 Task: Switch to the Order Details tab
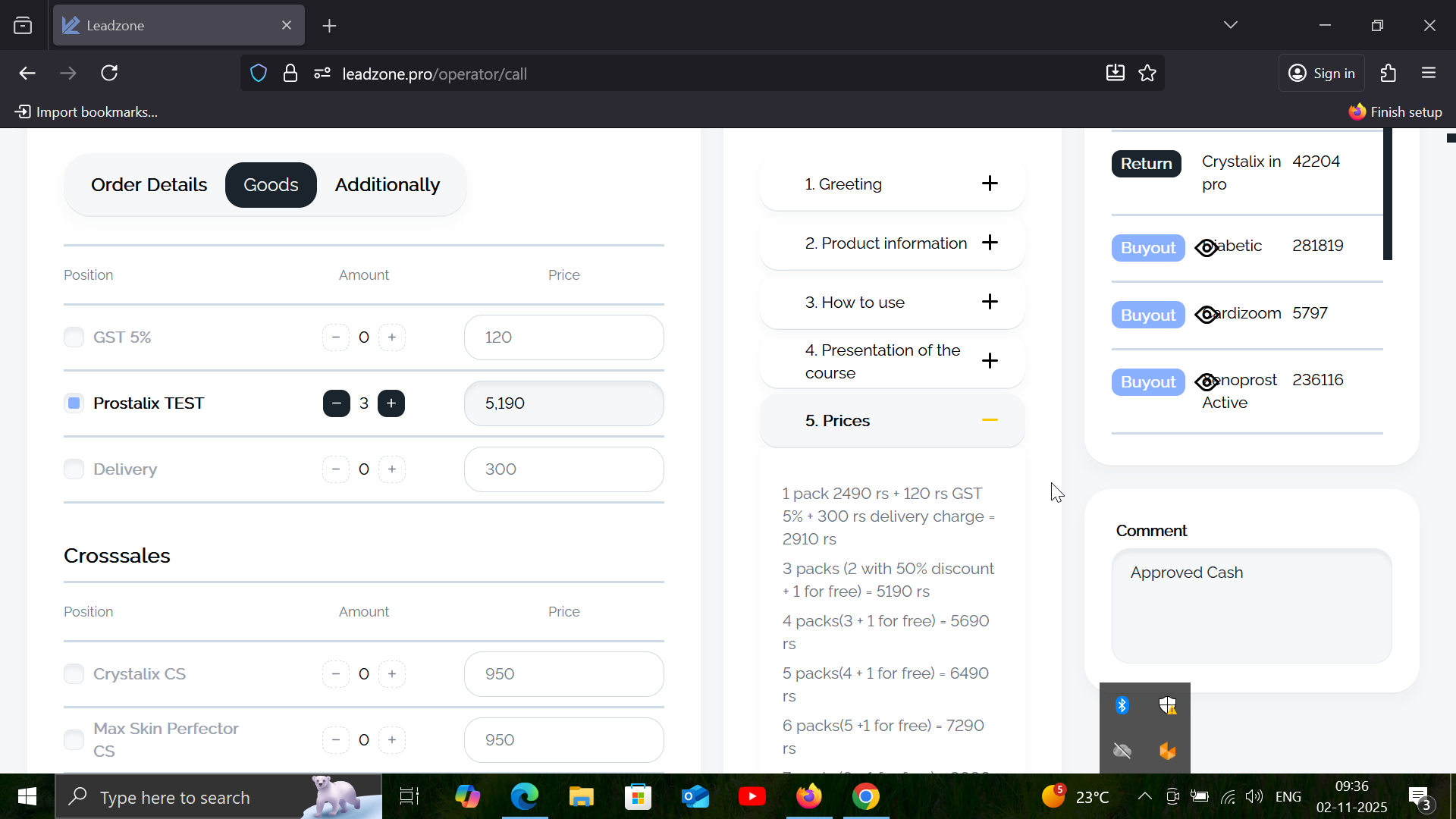tap(149, 185)
